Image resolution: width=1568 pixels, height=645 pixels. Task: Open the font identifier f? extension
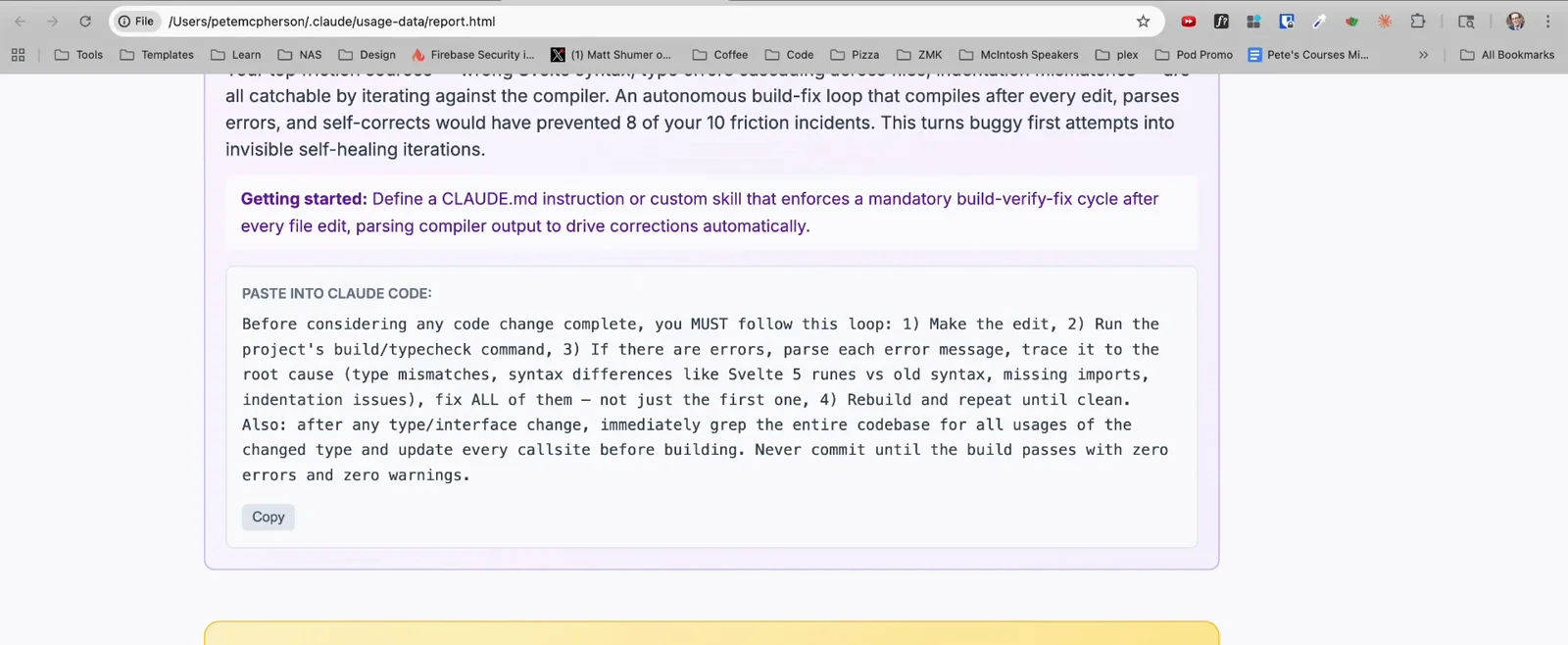tap(1221, 22)
